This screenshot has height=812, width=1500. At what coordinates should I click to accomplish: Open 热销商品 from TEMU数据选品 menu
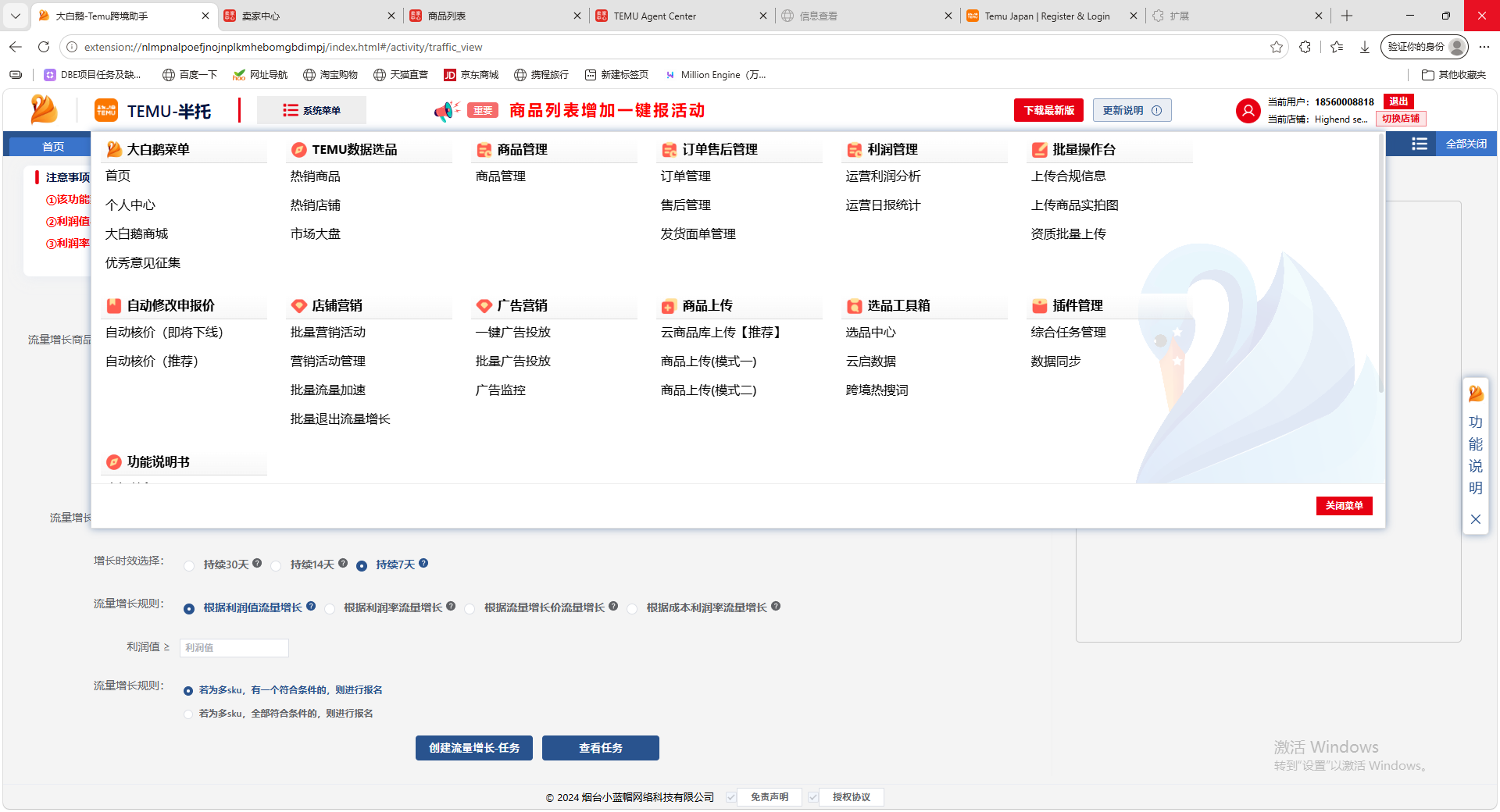click(316, 176)
